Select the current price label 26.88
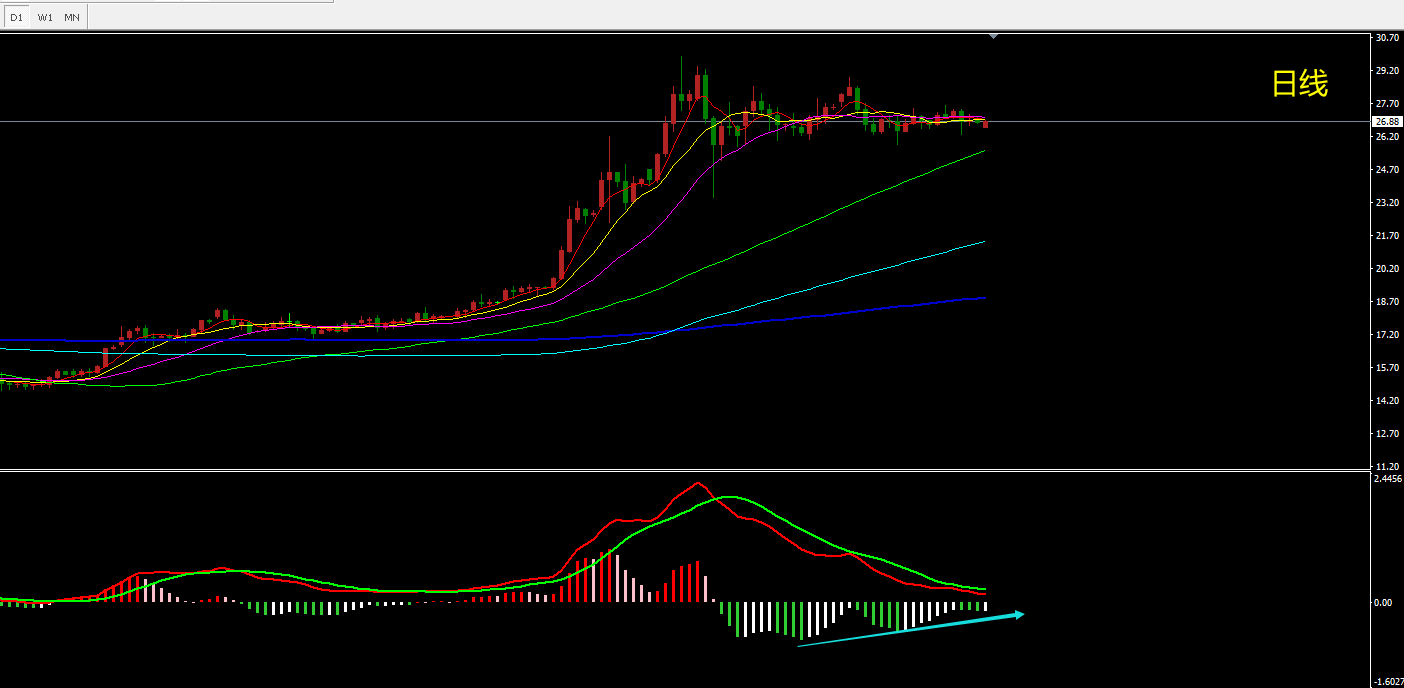The height and width of the screenshot is (688, 1404). (x=1386, y=122)
